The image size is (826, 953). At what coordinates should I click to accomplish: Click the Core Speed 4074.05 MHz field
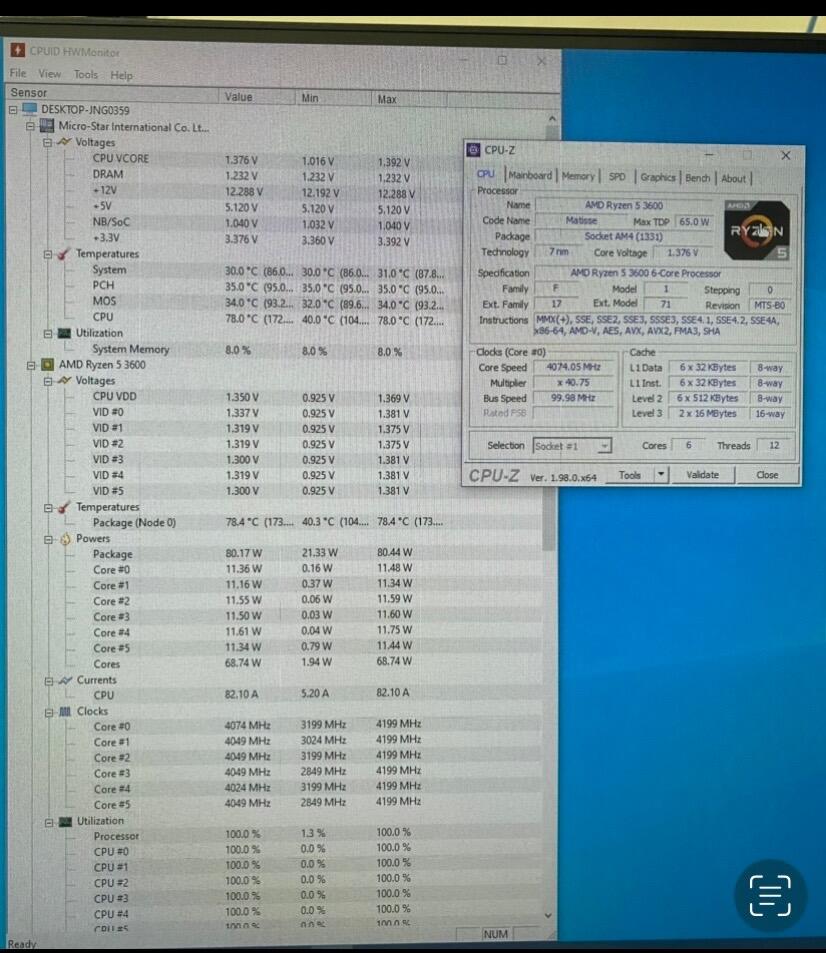[x=573, y=367]
